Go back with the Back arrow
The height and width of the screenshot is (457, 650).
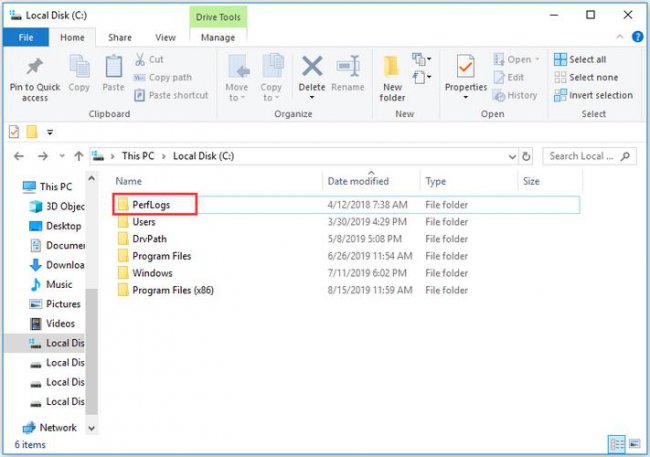(x=19, y=156)
